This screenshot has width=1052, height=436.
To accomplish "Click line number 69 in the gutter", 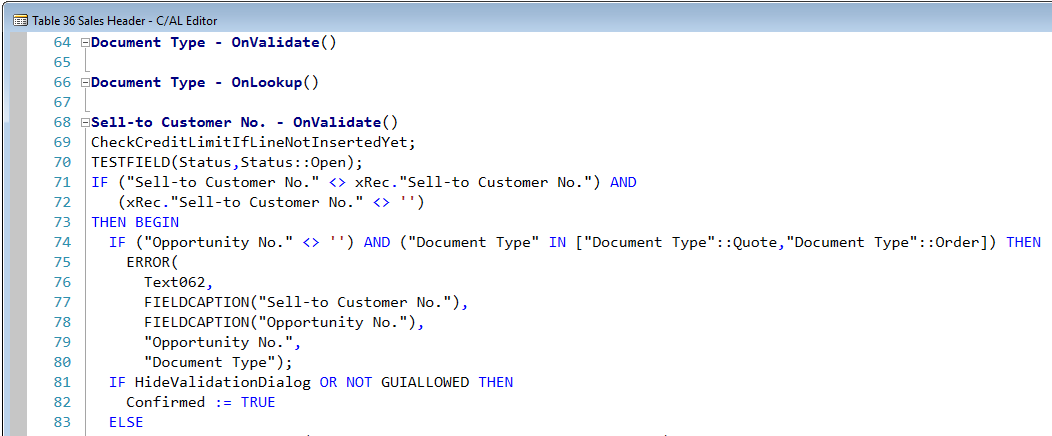I will tap(62, 142).
